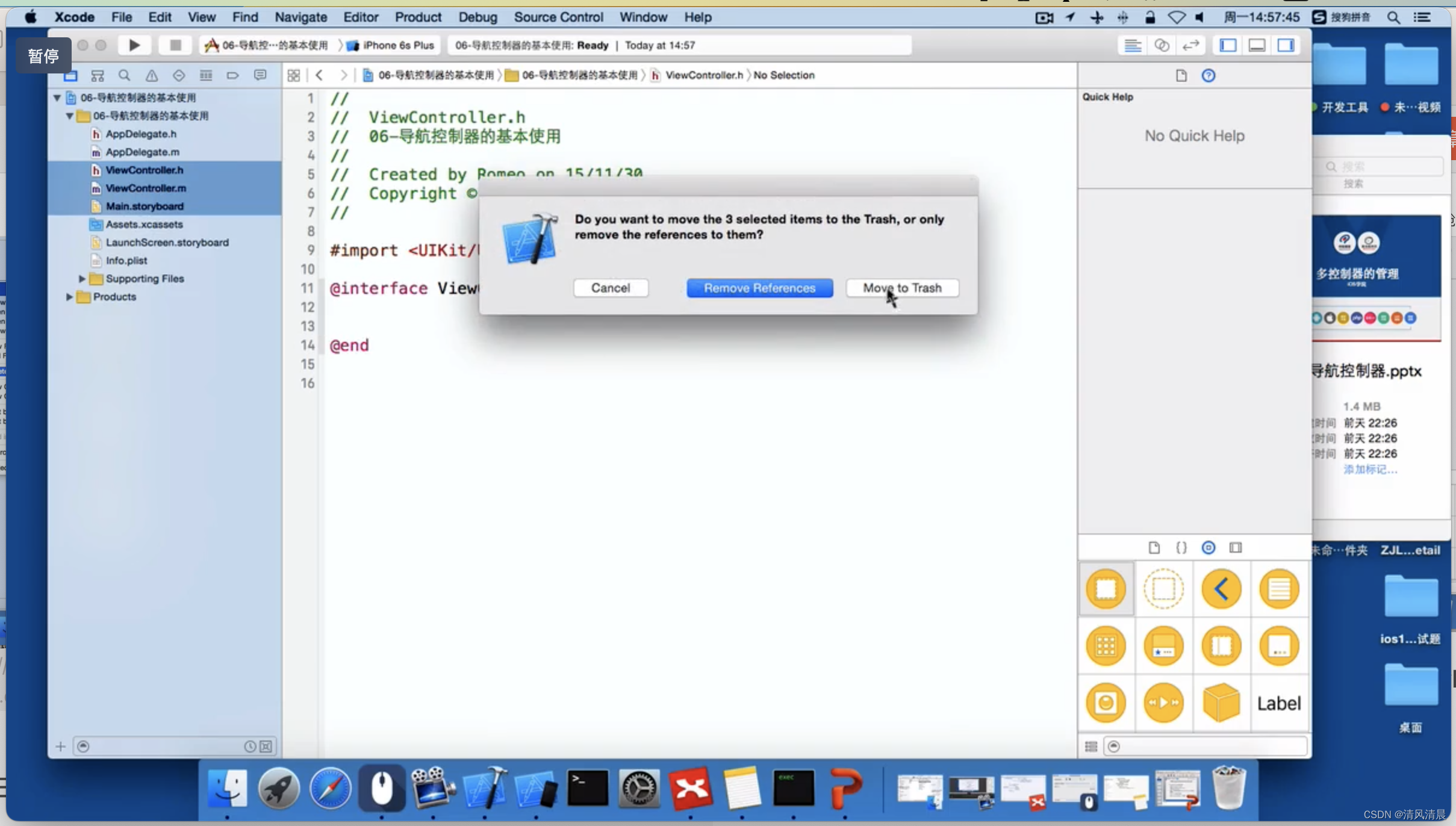Screen dimensions: 1456x826
Task: Click Move to Trash button in dialog
Action: [x=901, y=288]
